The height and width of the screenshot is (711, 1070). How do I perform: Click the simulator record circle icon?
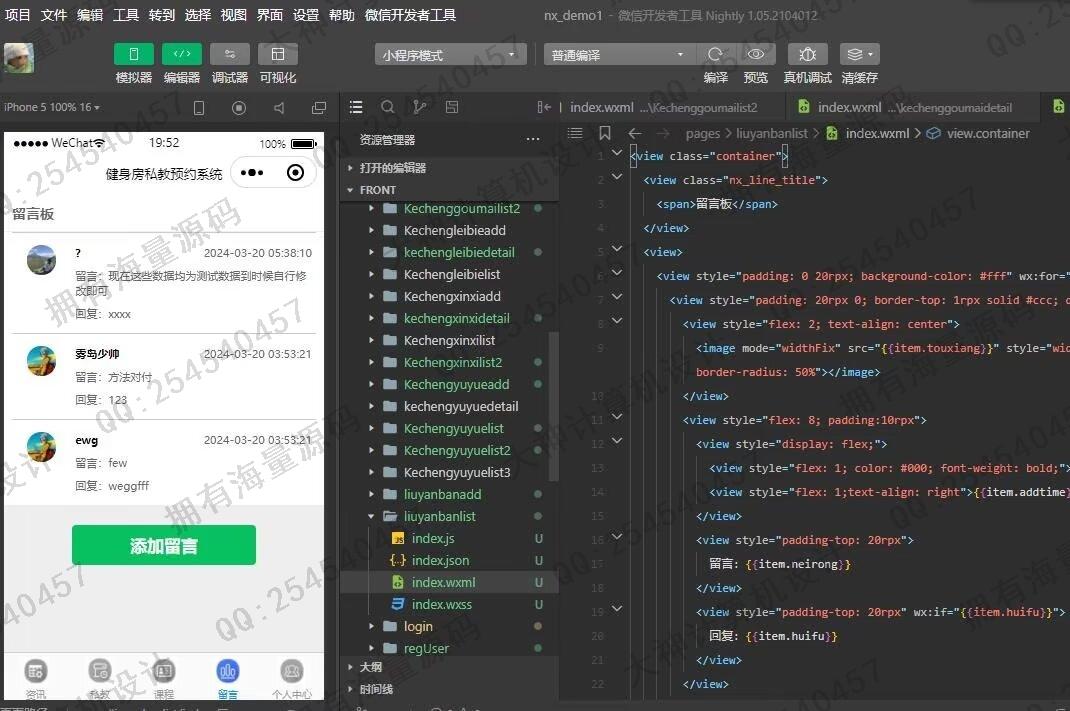tap(239, 108)
